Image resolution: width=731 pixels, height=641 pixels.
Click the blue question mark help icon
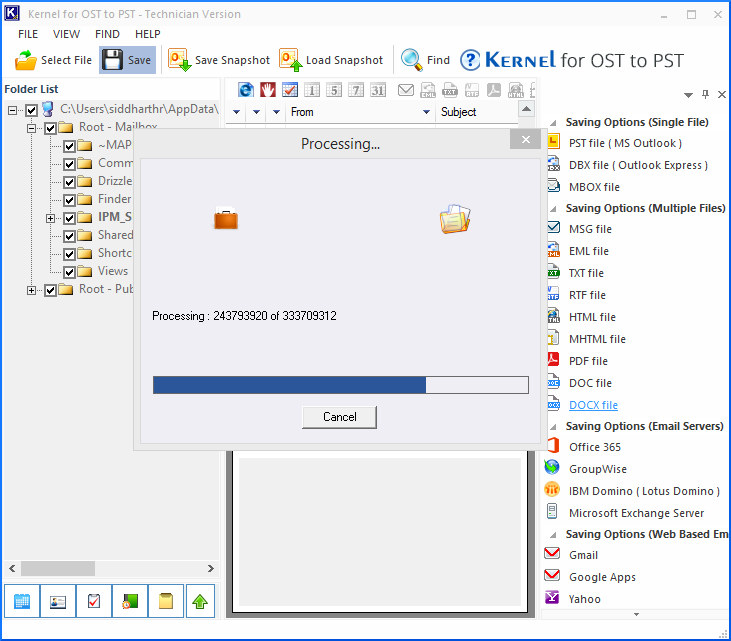(x=470, y=60)
